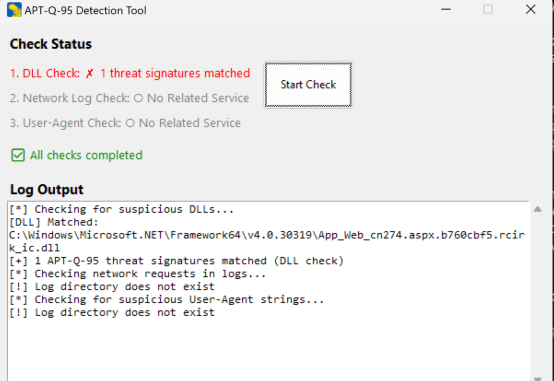
Task: Click the Check Status heading
Action: [51, 44]
